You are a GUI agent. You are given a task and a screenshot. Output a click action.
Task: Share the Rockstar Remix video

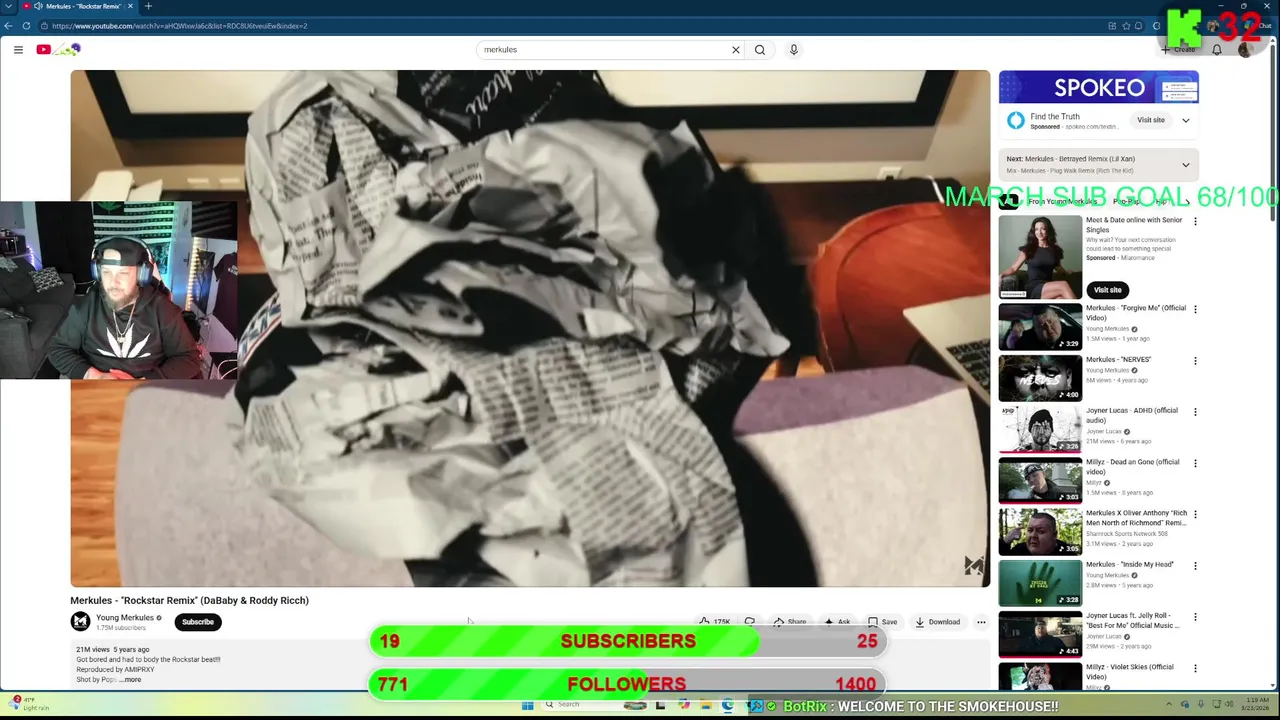[790, 622]
